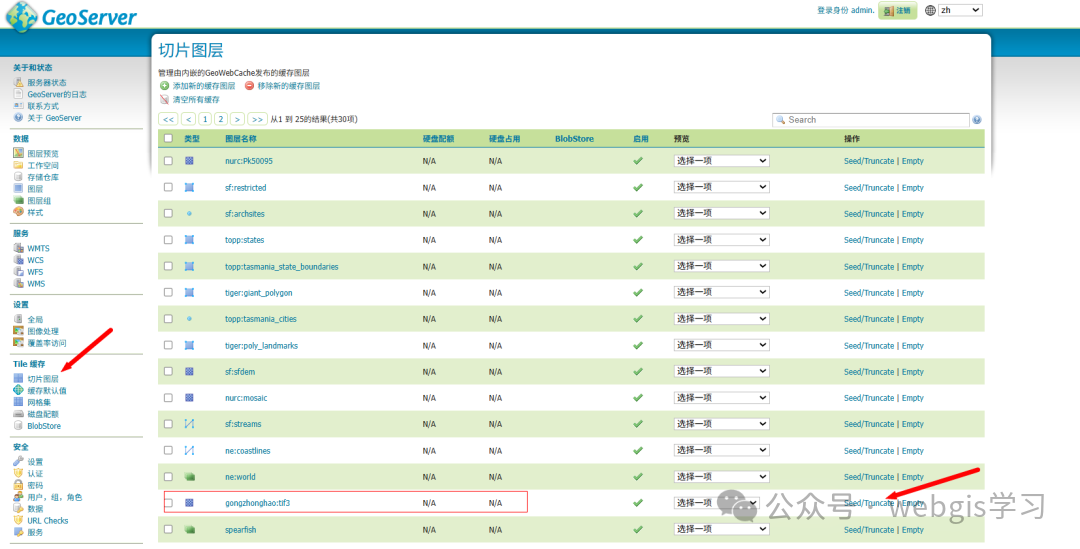Open 服务器状态 server status page
1080x549 pixels.
click(x=47, y=83)
